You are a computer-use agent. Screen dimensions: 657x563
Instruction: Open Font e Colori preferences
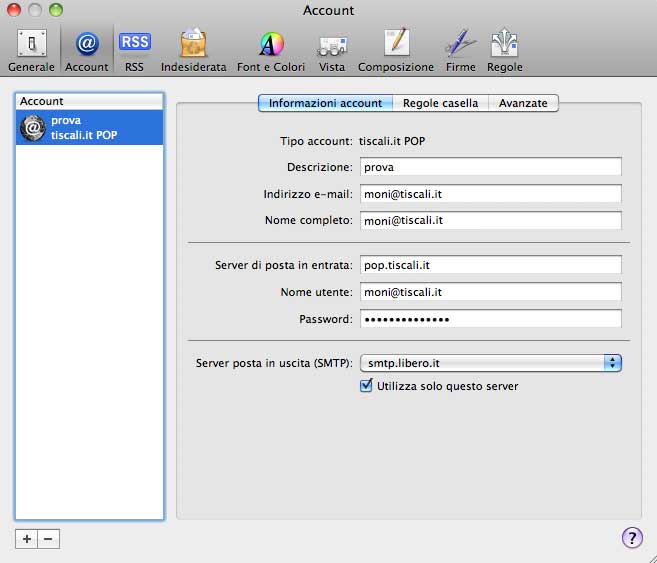(x=271, y=50)
